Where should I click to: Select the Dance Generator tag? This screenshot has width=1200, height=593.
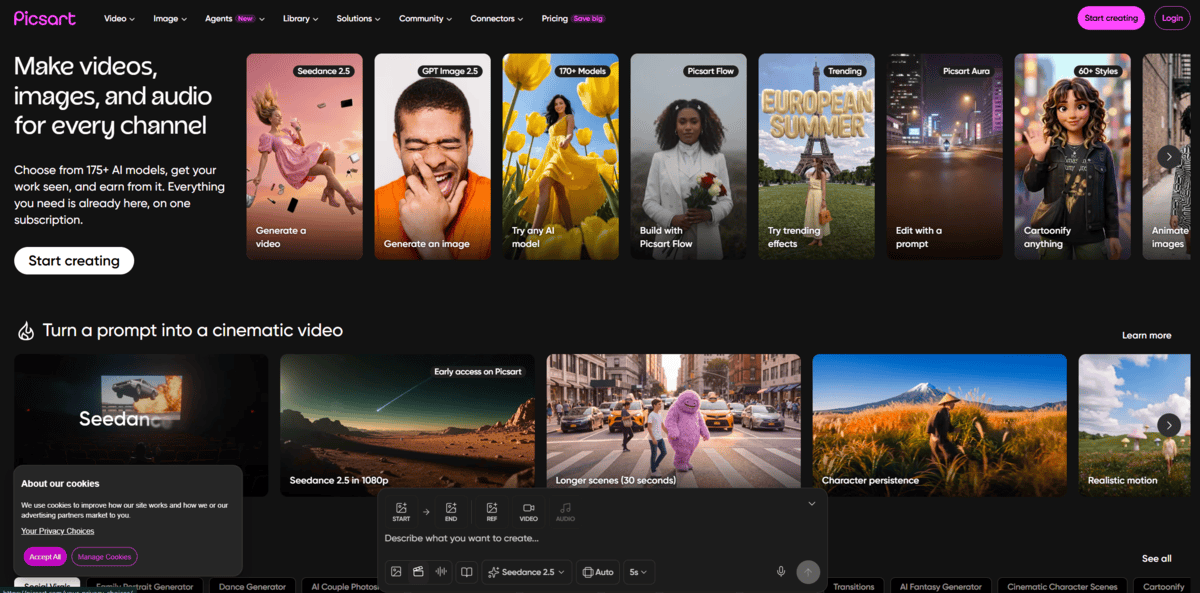click(252, 586)
